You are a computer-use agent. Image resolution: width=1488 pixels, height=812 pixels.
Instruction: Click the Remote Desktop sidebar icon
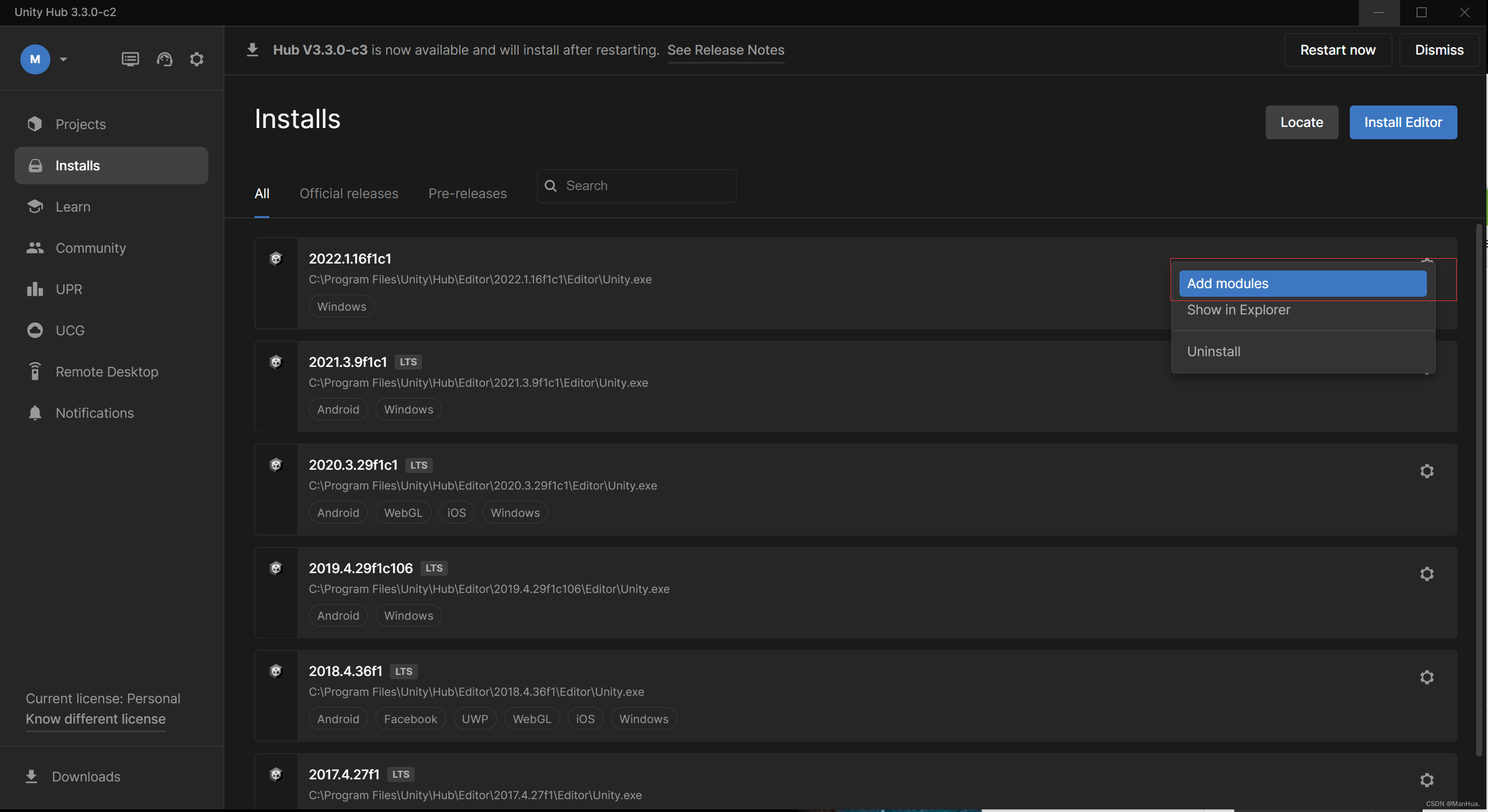point(35,371)
